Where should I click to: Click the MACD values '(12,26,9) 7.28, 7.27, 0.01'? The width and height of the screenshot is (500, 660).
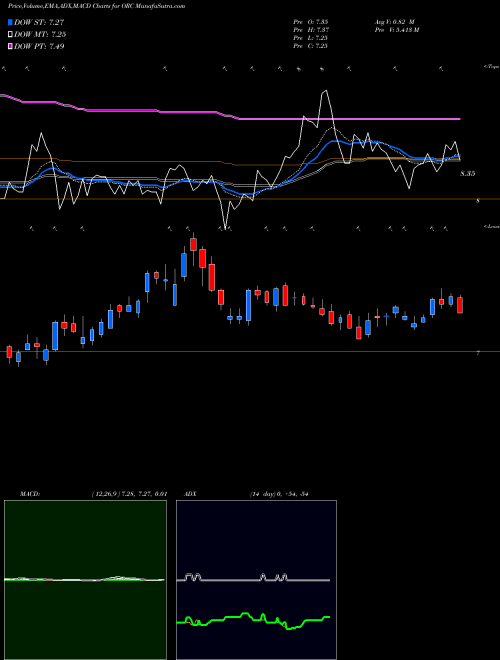coord(129,494)
